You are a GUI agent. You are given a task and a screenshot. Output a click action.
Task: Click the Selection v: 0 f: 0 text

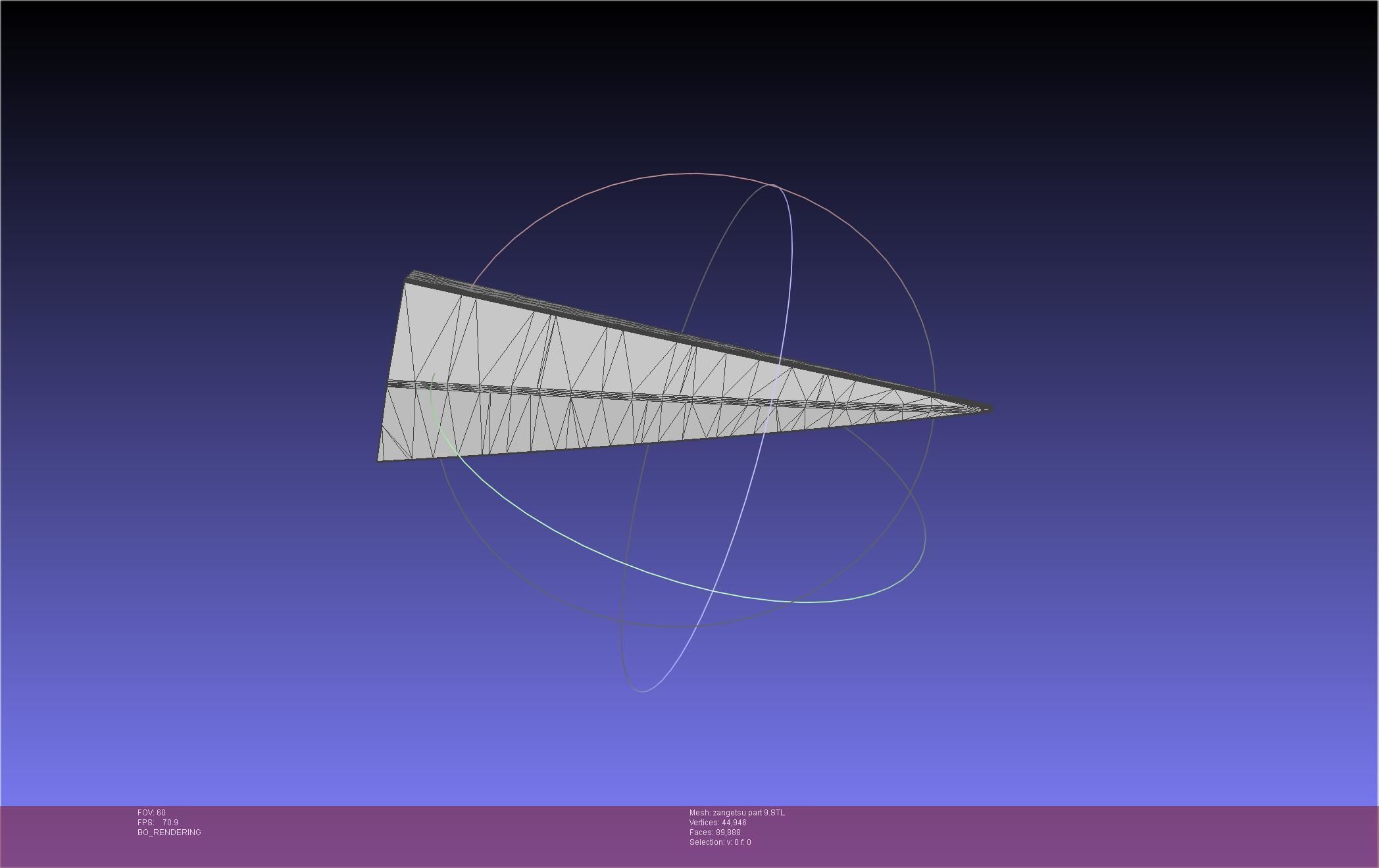click(x=720, y=842)
